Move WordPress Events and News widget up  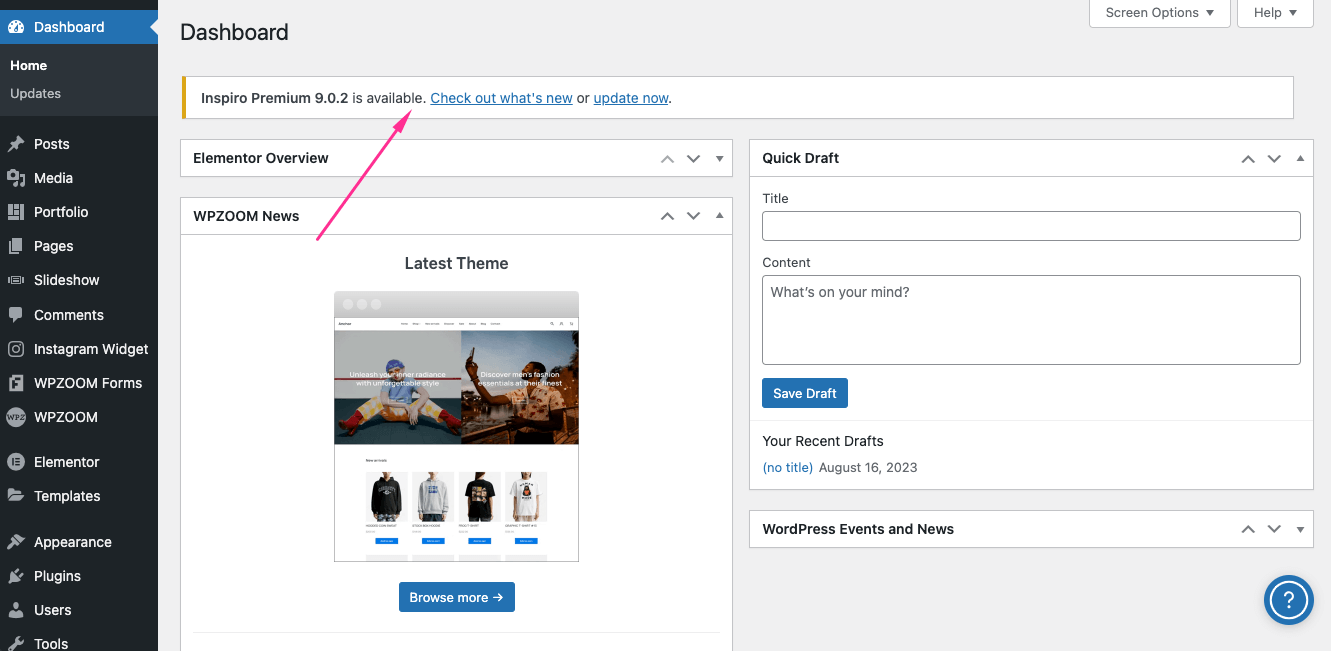click(x=1248, y=529)
